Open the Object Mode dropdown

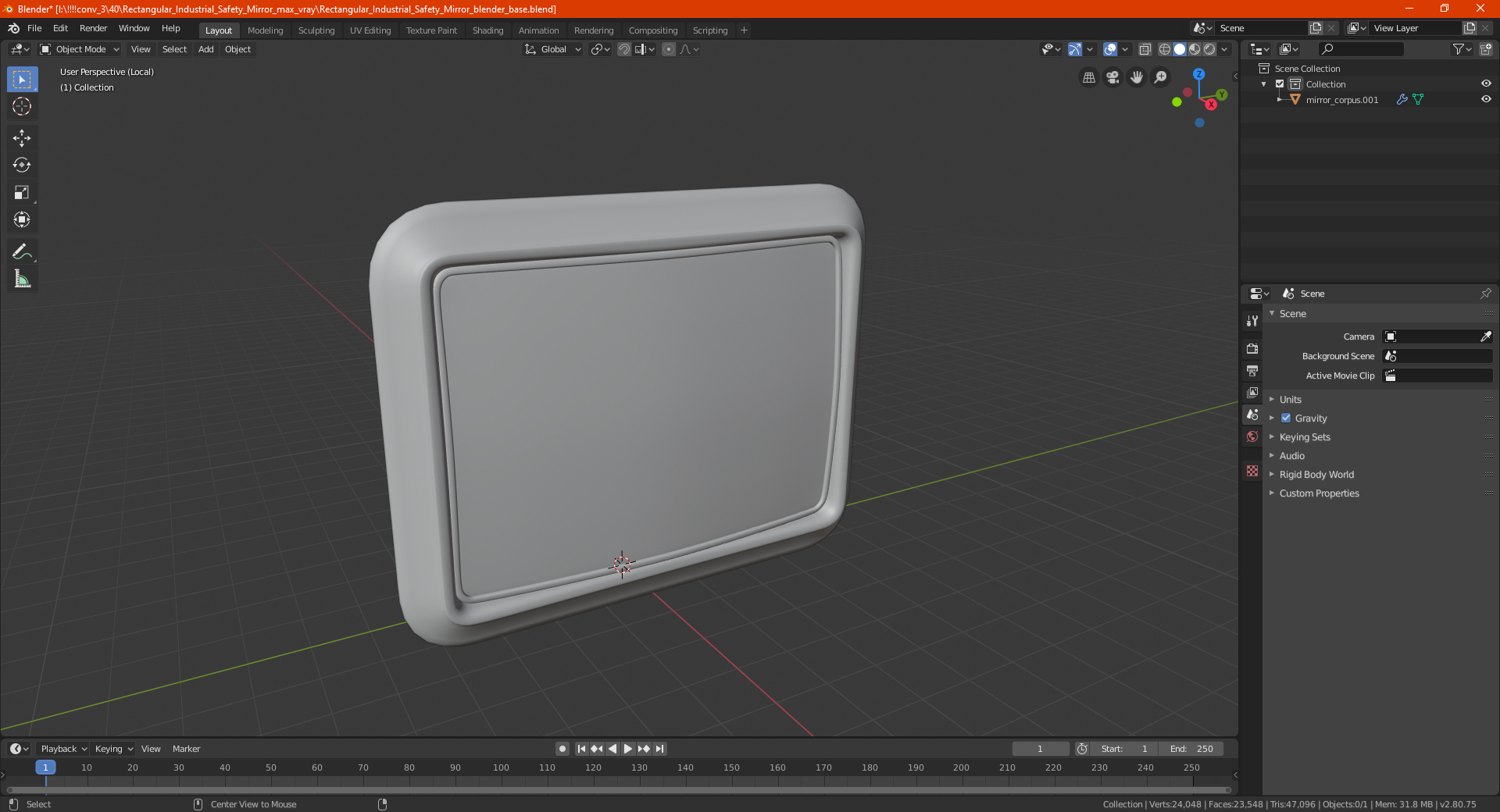tap(79, 49)
